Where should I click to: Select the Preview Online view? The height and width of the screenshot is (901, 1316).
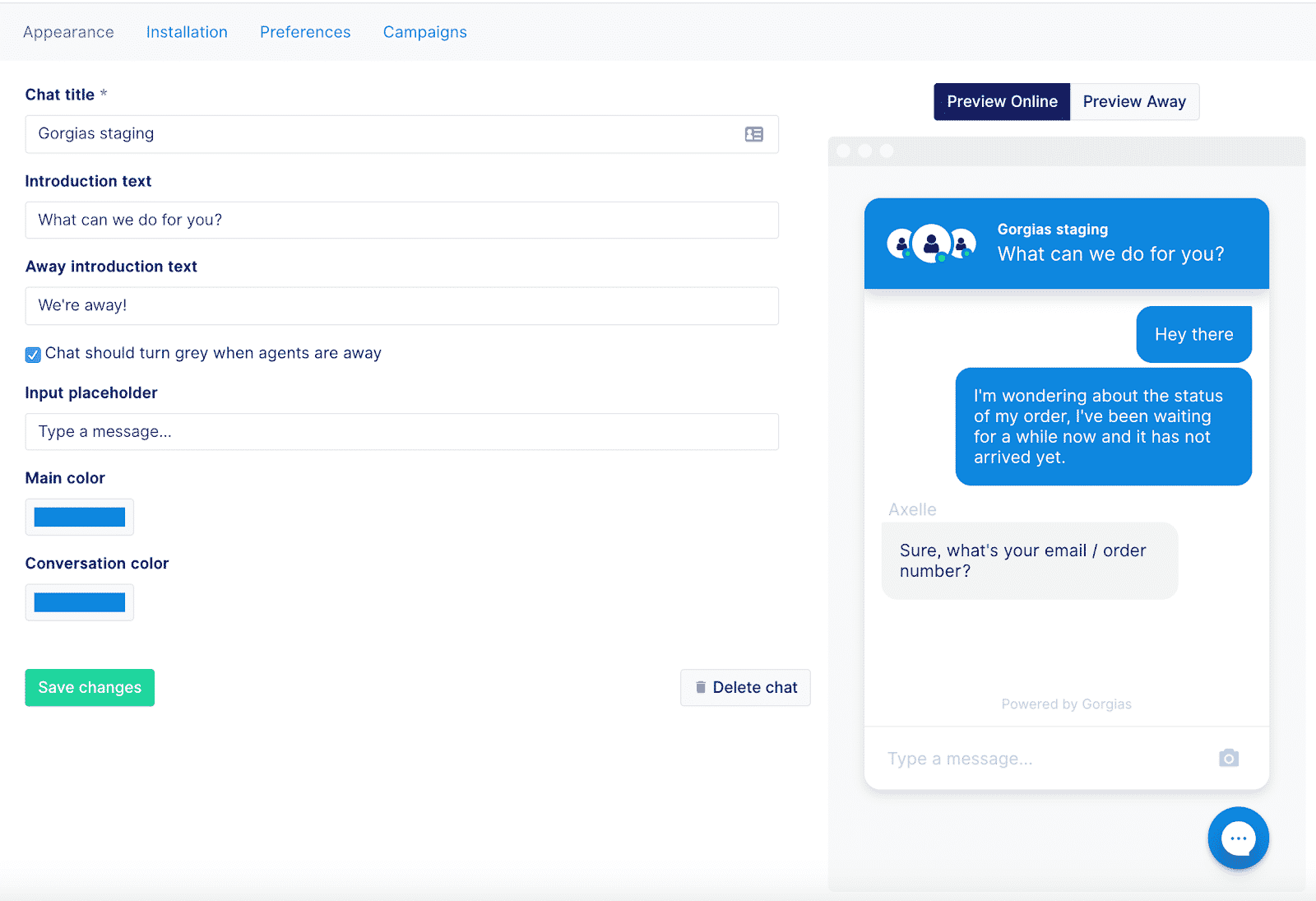pyautogui.click(x=1001, y=102)
